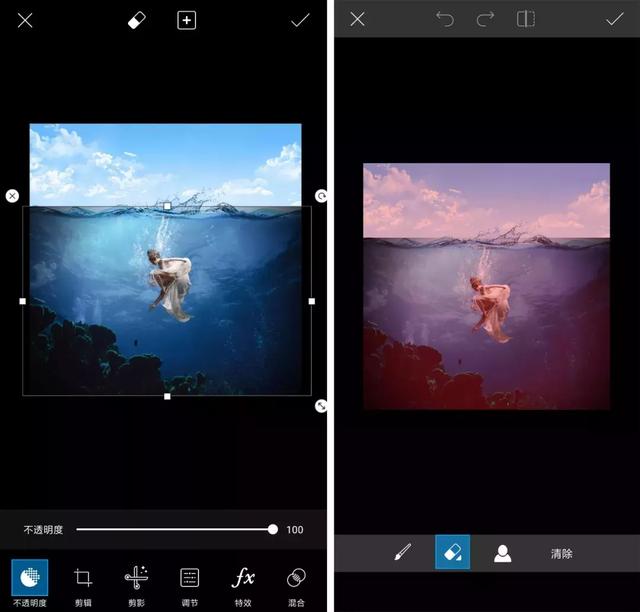This screenshot has height=612, width=640.
Task: Tap the diver in the left image
Action: click(x=170, y=284)
